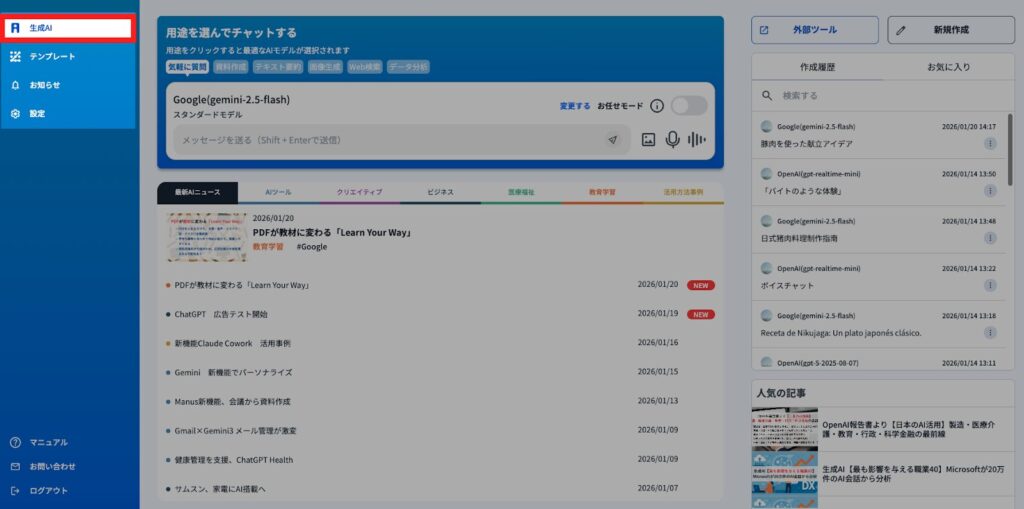Click the image attachment icon
Viewport: 1024px width, 509px height.
(x=648, y=140)
